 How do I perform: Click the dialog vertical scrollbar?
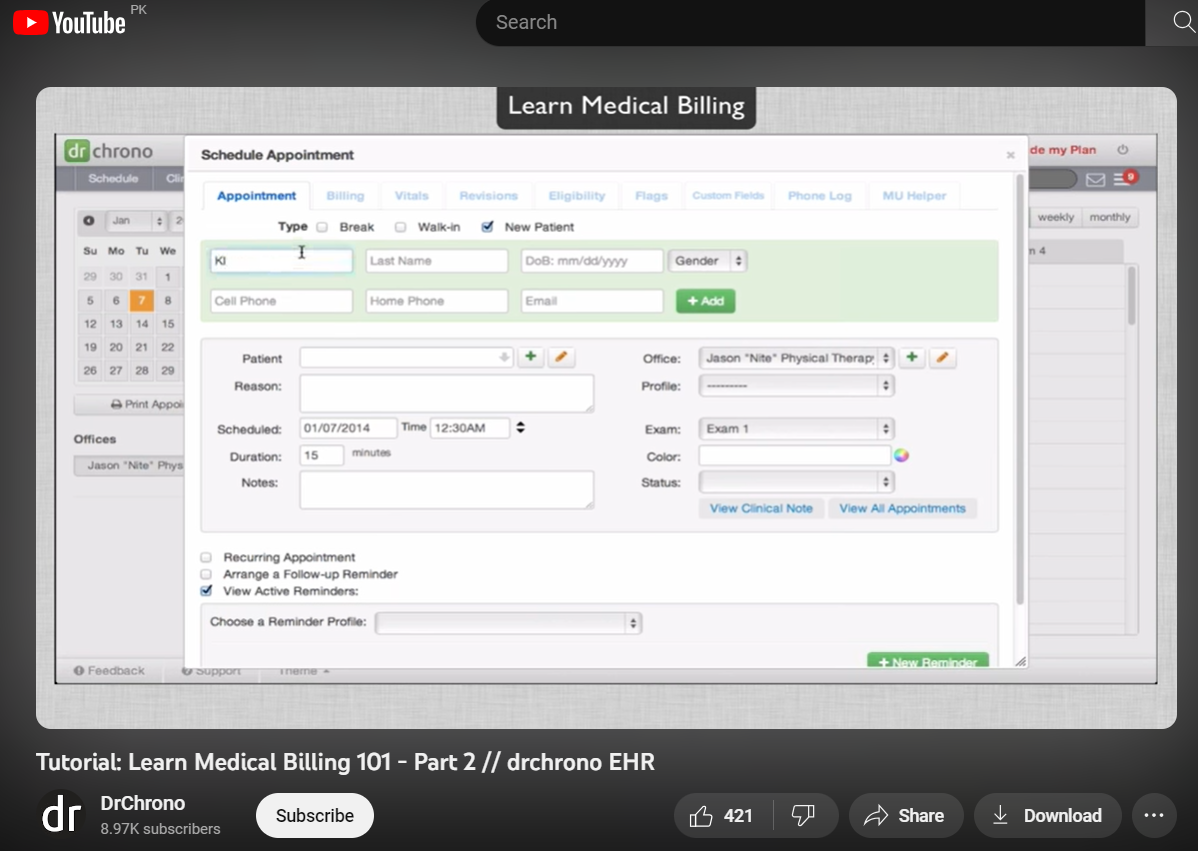(x=1019, y=390)
